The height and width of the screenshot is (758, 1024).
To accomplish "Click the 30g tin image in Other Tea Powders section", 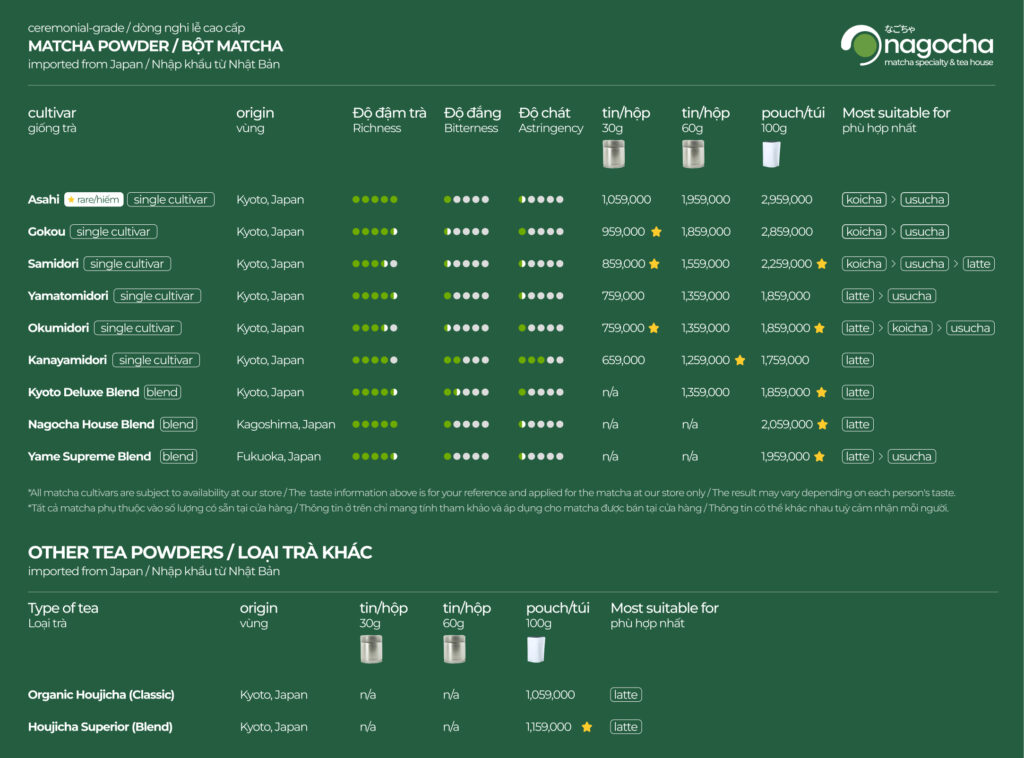I will (x=371, y=649).
